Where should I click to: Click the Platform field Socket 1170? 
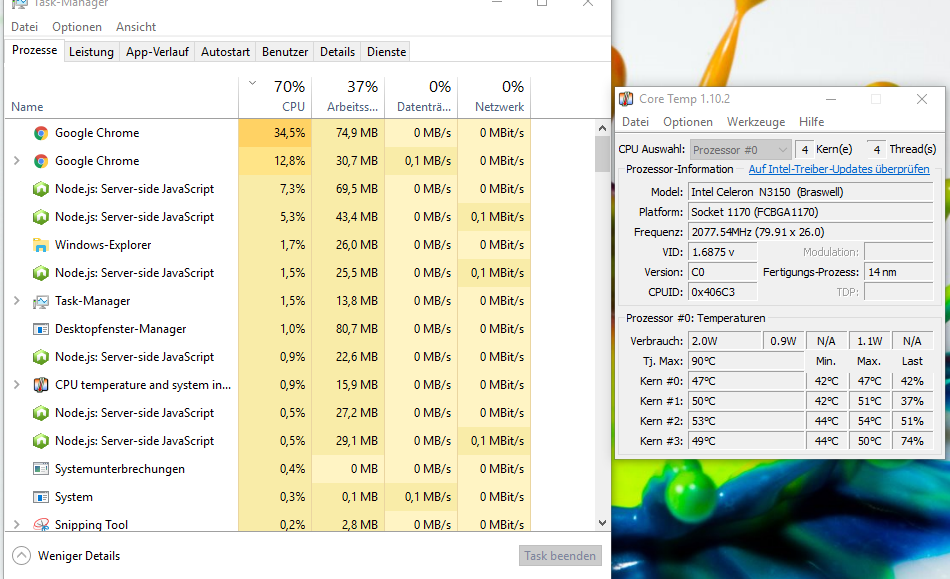tap(811, 212)
